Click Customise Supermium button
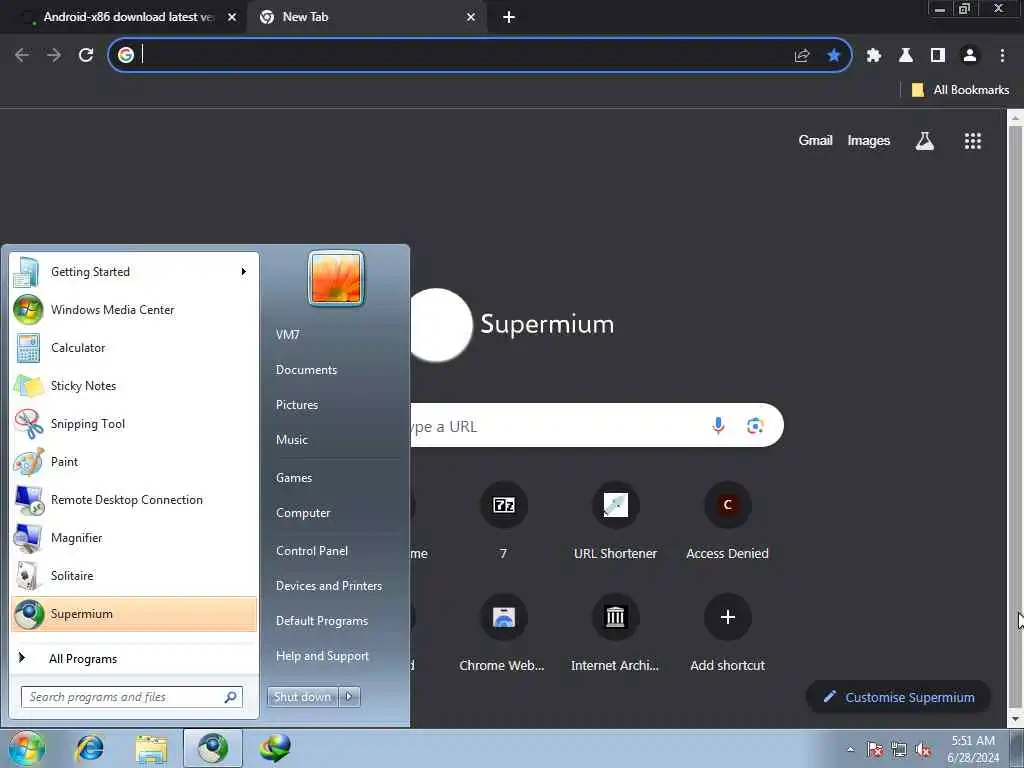The image size is (1024, 768). 899,697
